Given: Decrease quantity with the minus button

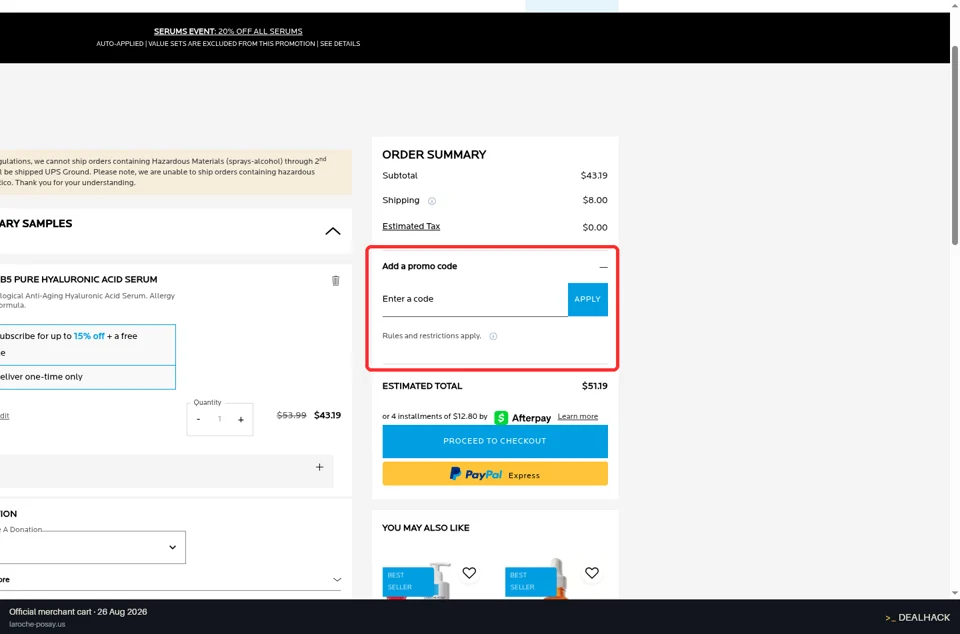Looking at the screenshot, I should (198, 419).
